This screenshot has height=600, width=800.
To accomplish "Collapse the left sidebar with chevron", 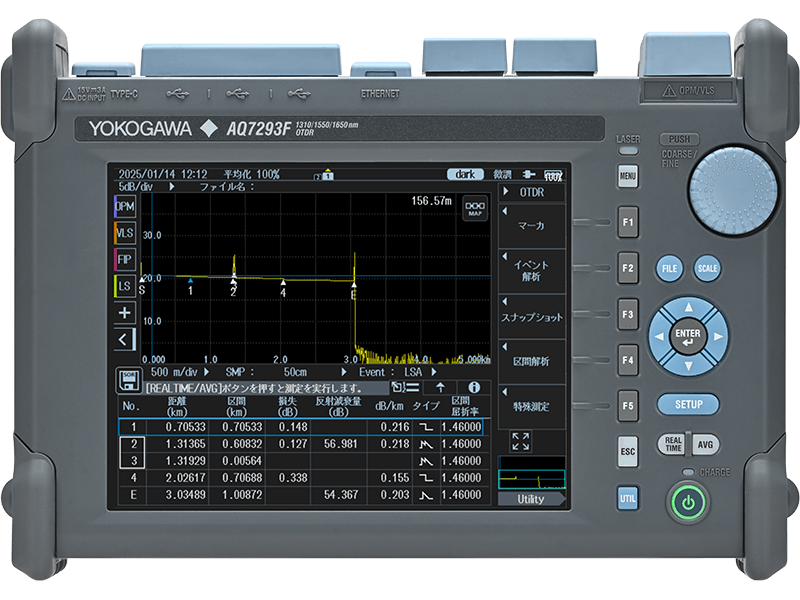I will tap(124, 340).
